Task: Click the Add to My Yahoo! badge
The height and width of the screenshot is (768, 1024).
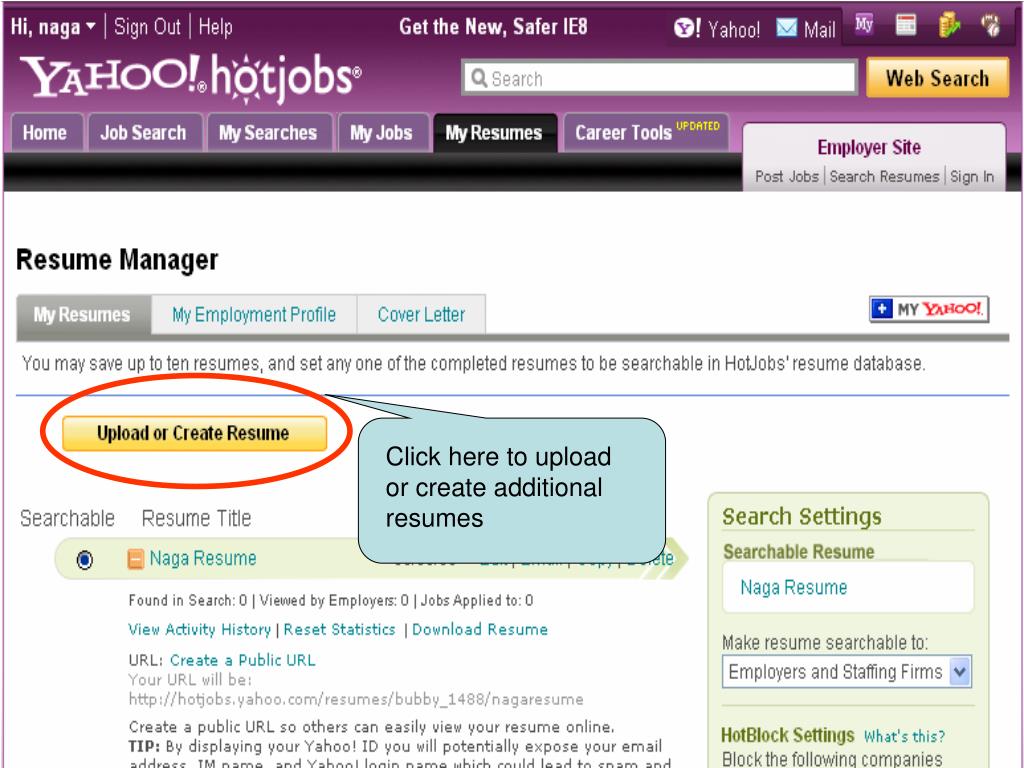Action: (x=929, y=309)
